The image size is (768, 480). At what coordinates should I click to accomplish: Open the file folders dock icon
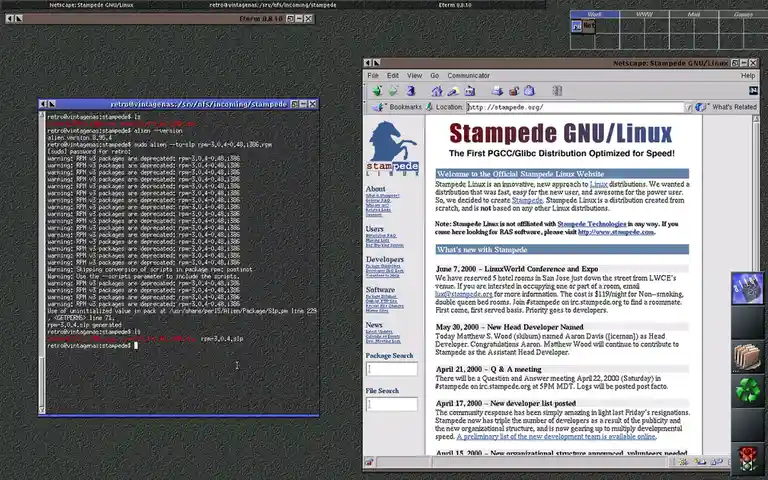click(747, 357)
